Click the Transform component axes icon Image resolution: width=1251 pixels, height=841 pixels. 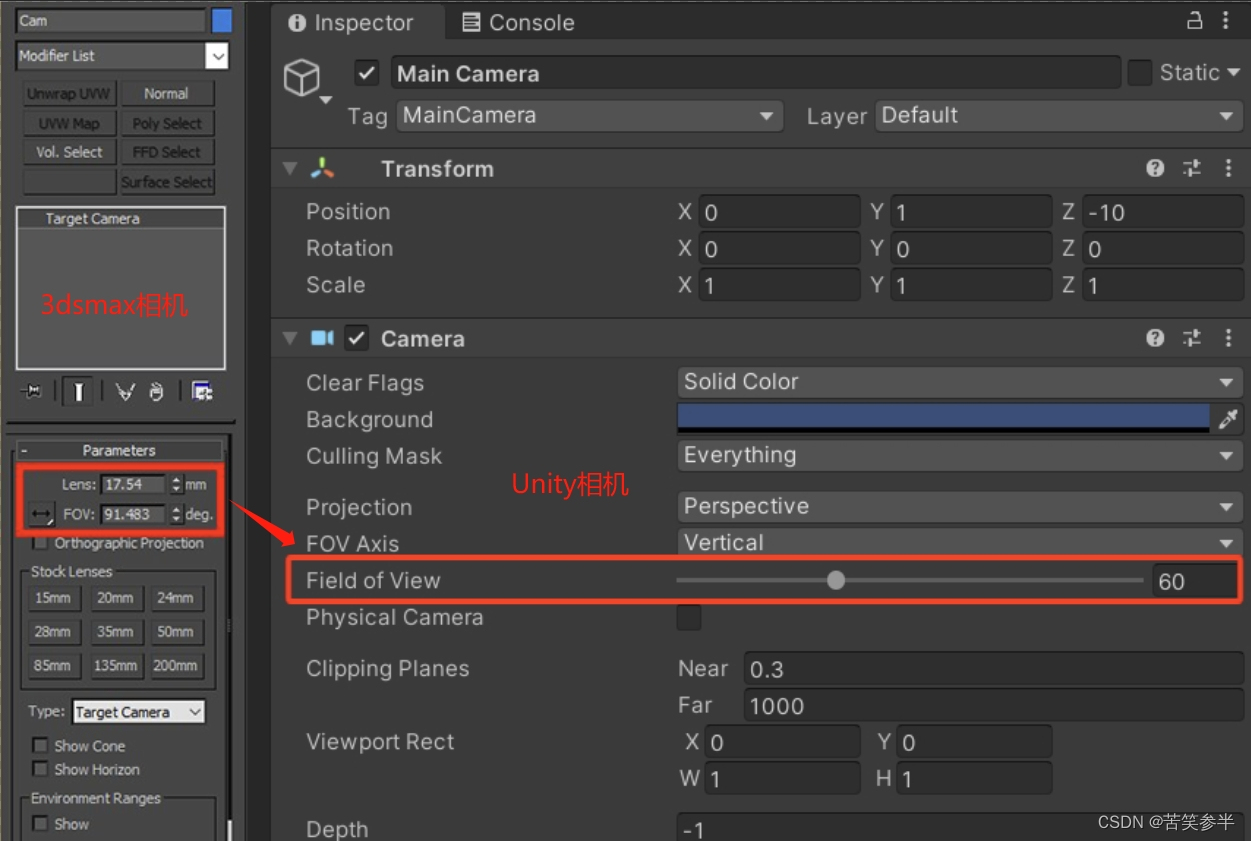(322, 169)
